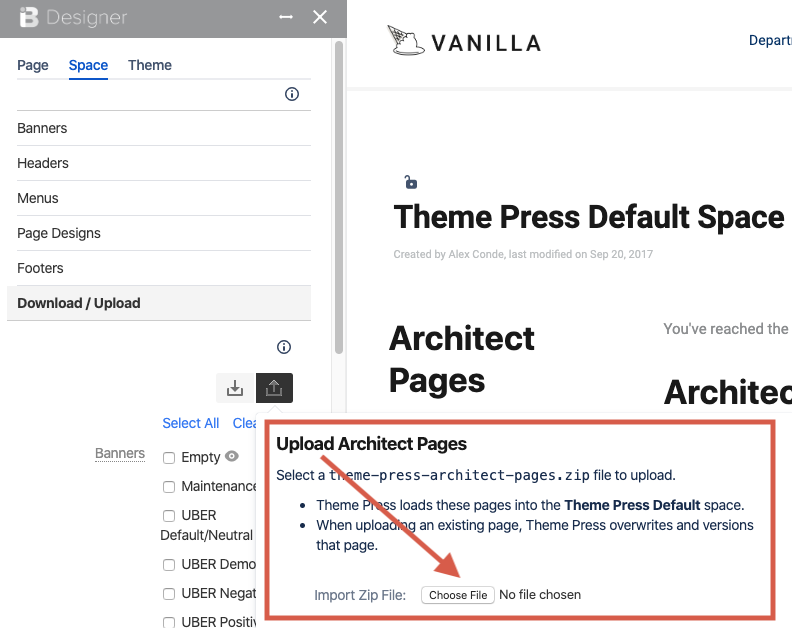Click the download icon button
The width and height of the screenshot is (792, 628).
[x=235, y=388]
